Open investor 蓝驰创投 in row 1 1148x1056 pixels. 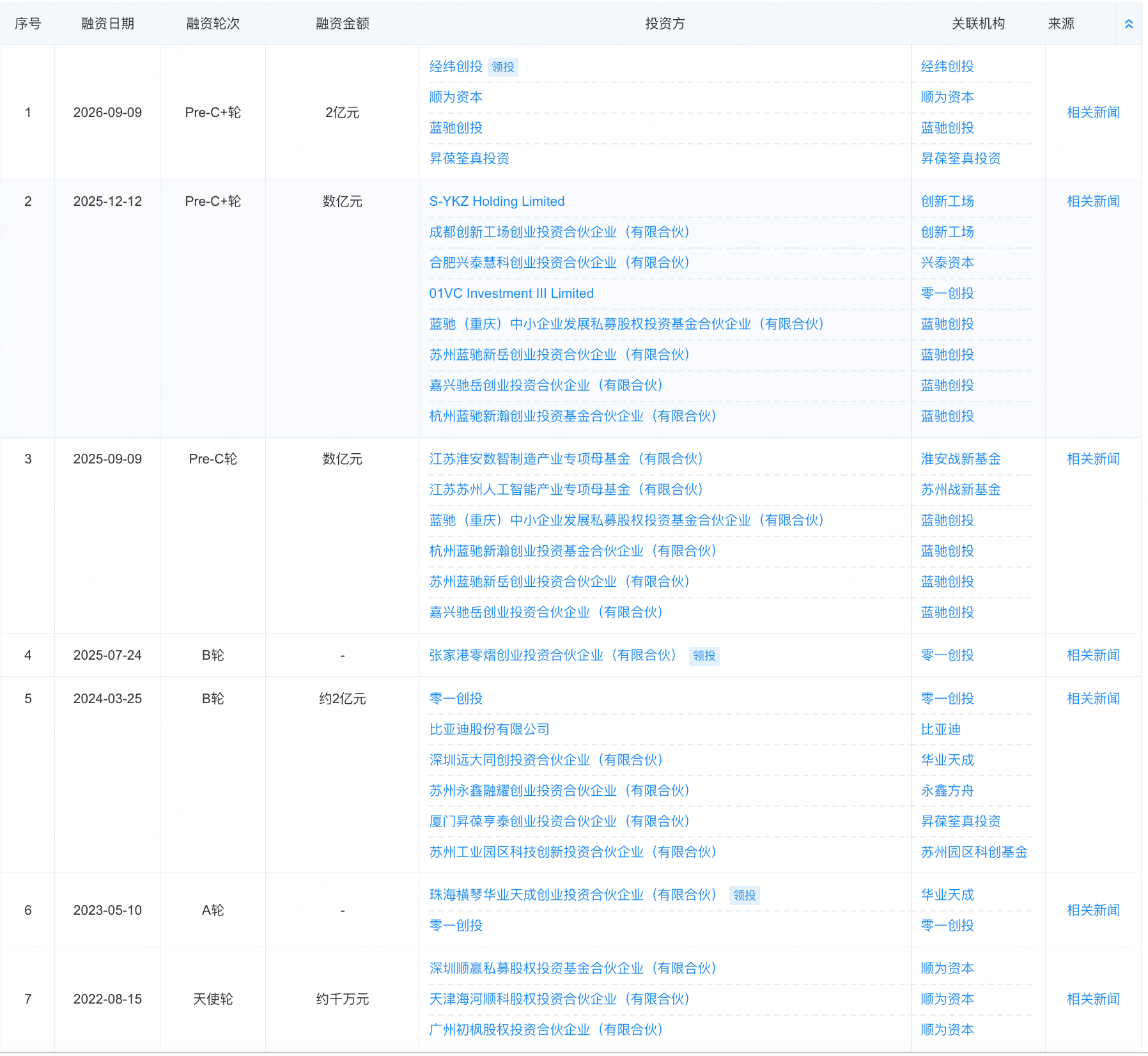(x=456, y=128)
